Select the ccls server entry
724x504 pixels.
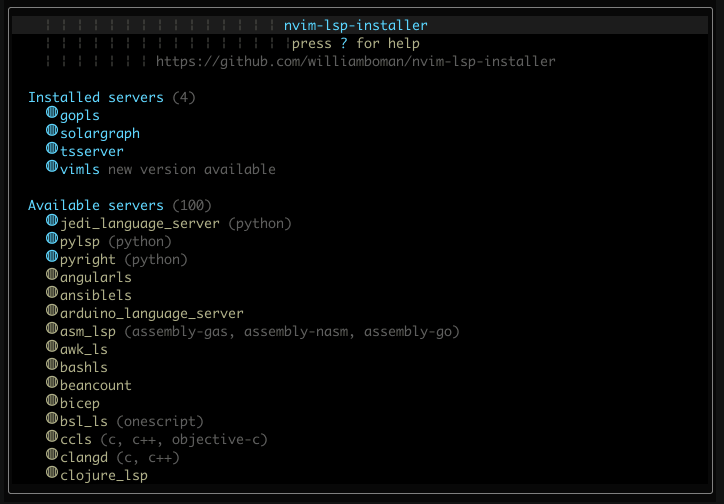click(x=76, y=440)
